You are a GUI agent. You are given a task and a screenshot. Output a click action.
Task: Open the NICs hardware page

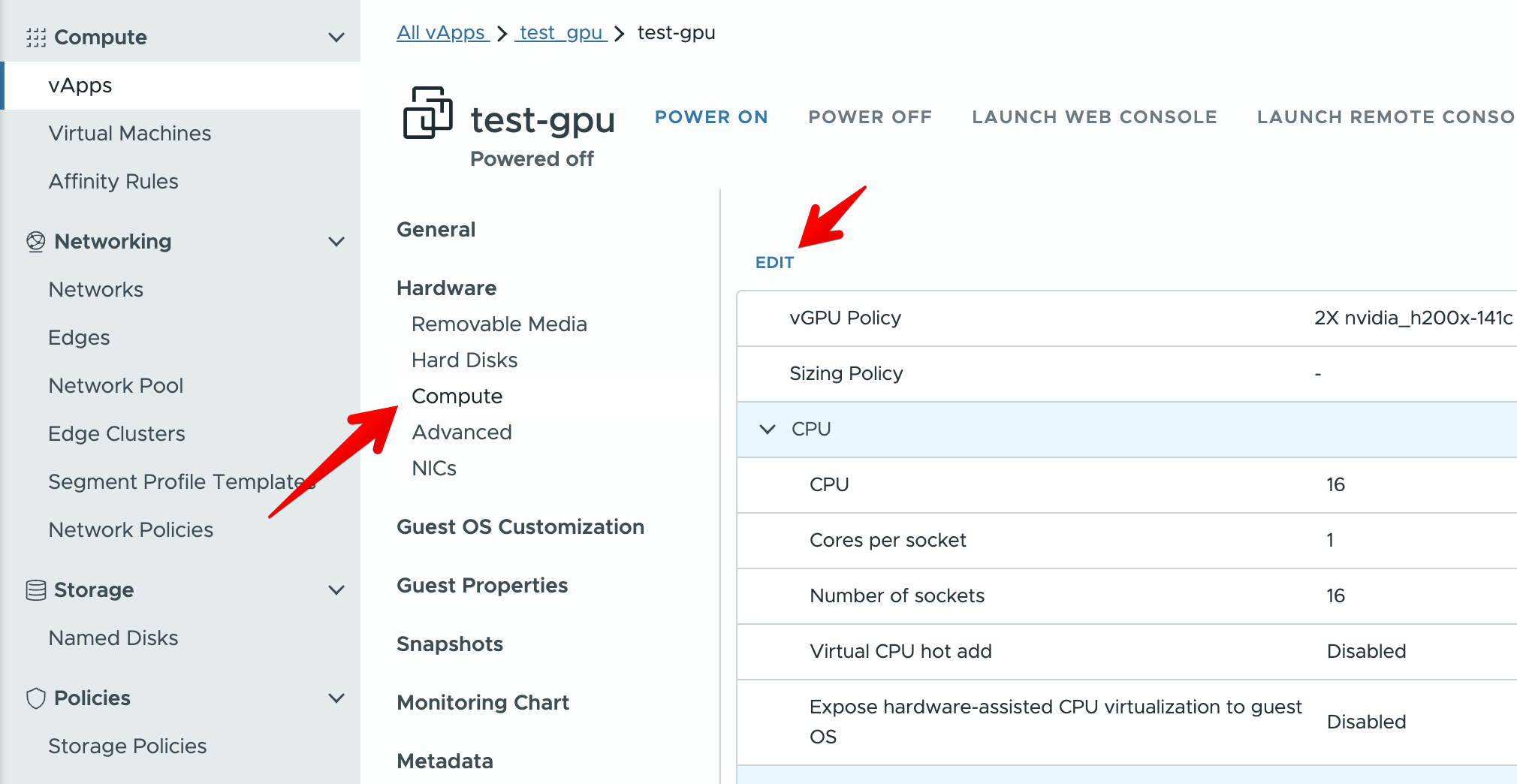pos(434,469)
